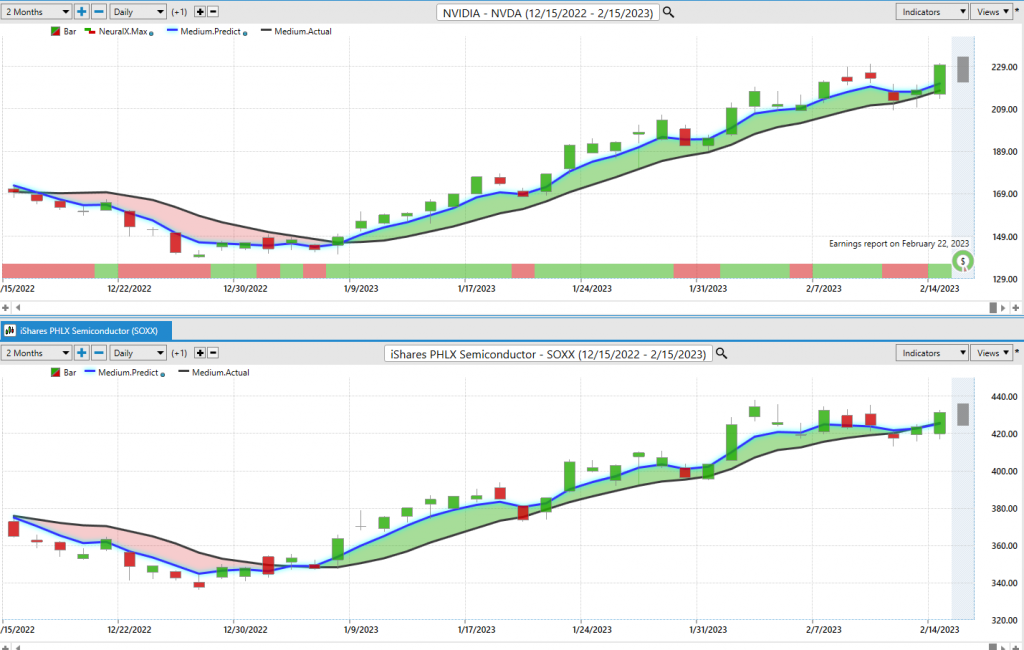The image size is (1024, 650).
Task: Click the 12/22/2022 date label on NVDA axis
Action: 129,289
